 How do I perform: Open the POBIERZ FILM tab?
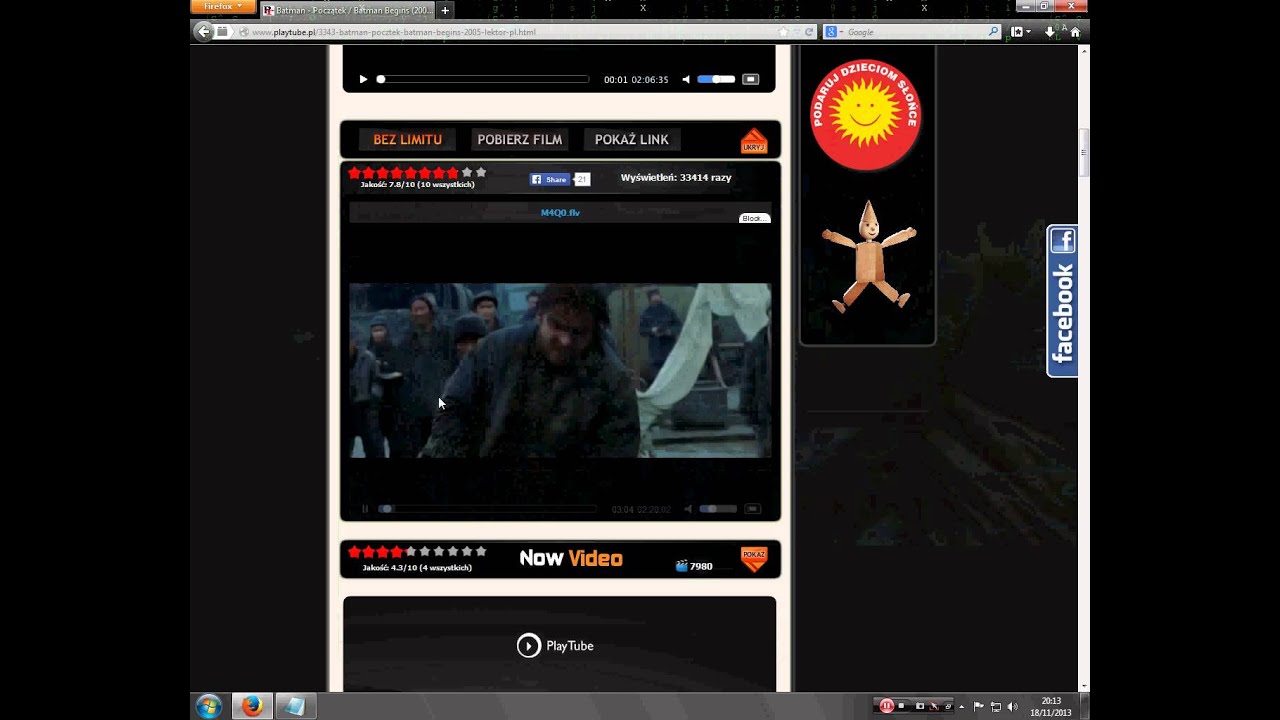(x=519, y=139)
